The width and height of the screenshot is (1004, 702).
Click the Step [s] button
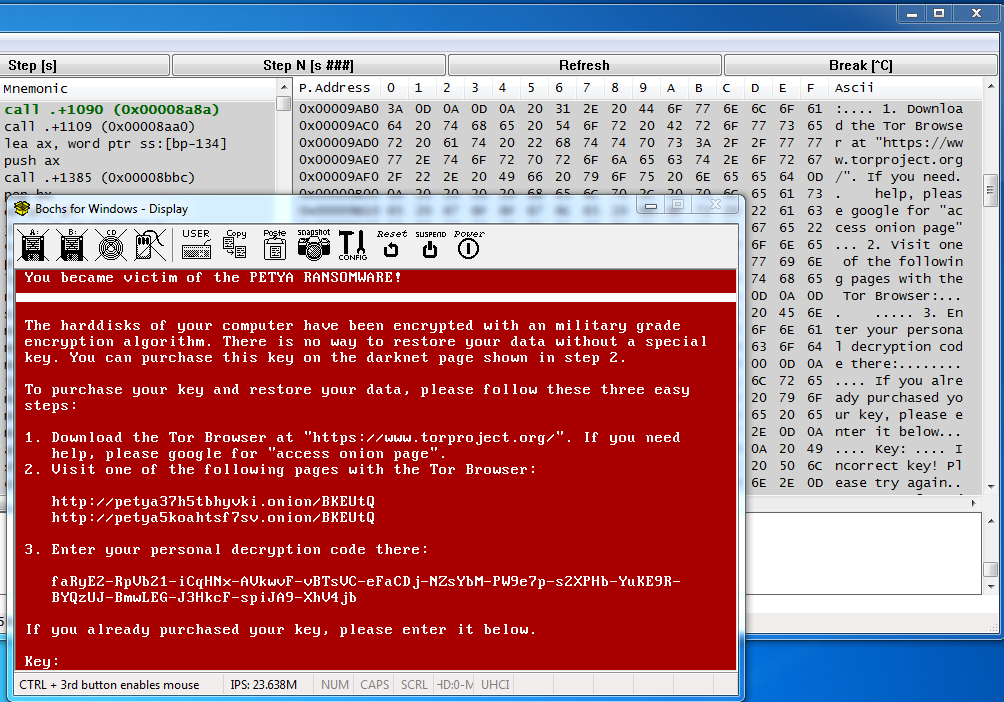[x=85, y=65]
